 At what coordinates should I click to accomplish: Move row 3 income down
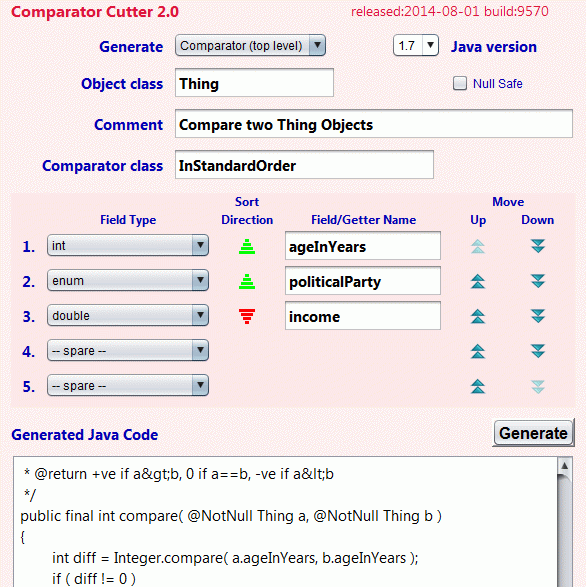[x=538, y=316]
